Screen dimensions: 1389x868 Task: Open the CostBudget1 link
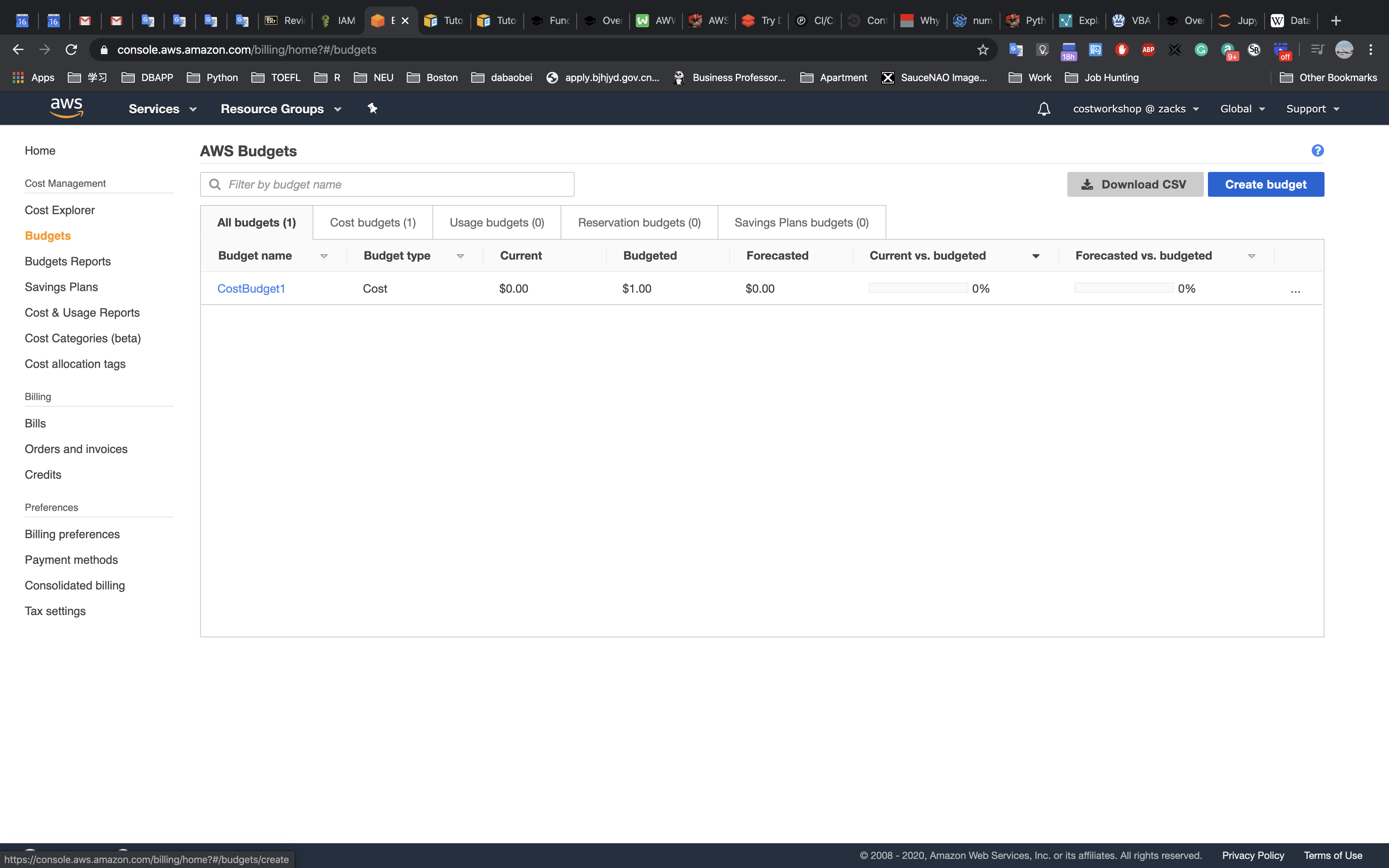251,289
